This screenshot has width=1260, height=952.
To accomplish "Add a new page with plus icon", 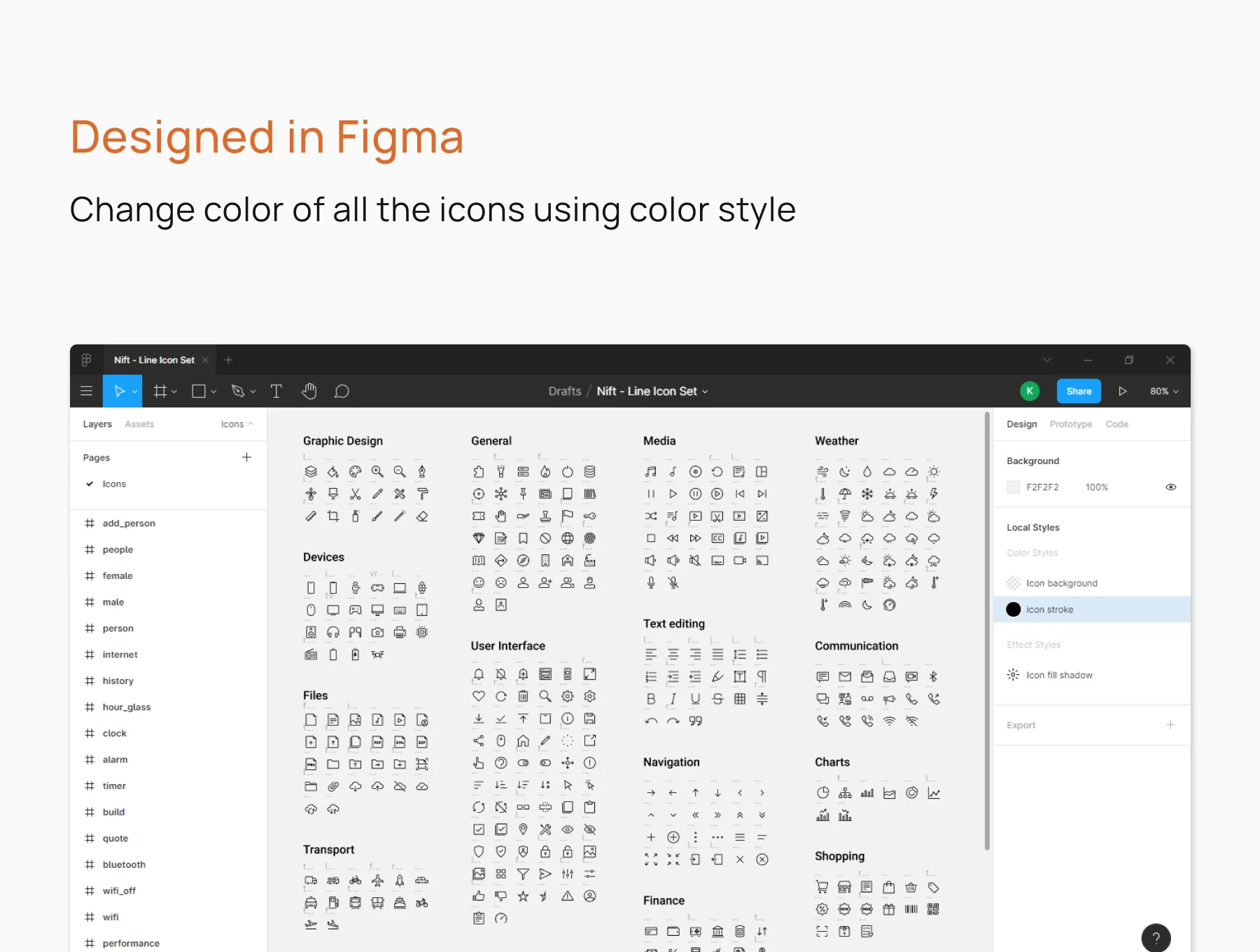I will 246,457.
